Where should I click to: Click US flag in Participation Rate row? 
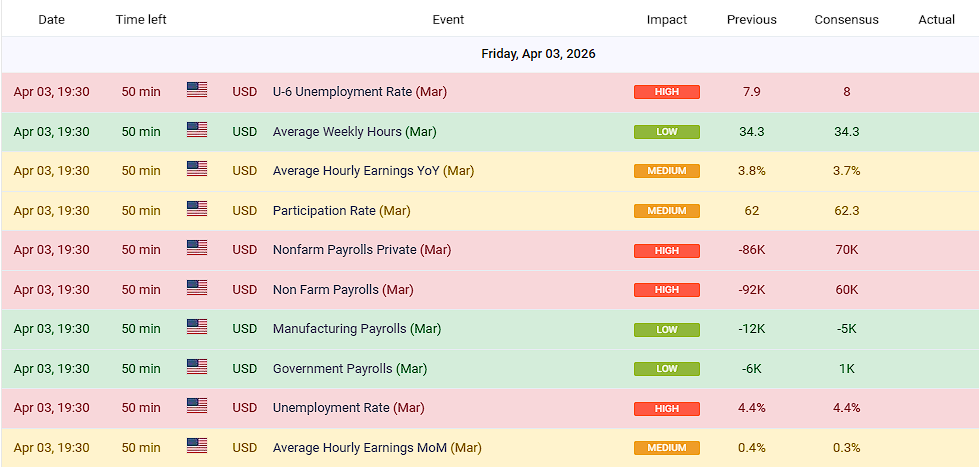pyautogui.click(x=197, y=209)
